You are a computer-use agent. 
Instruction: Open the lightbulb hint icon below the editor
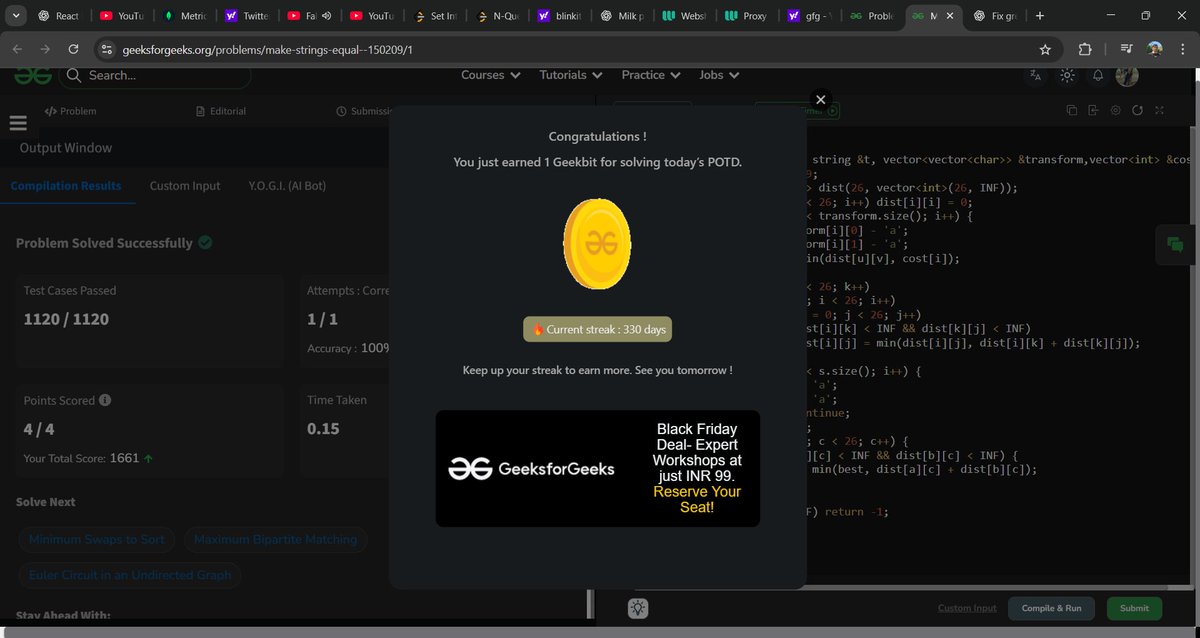(x=637, y=607)
